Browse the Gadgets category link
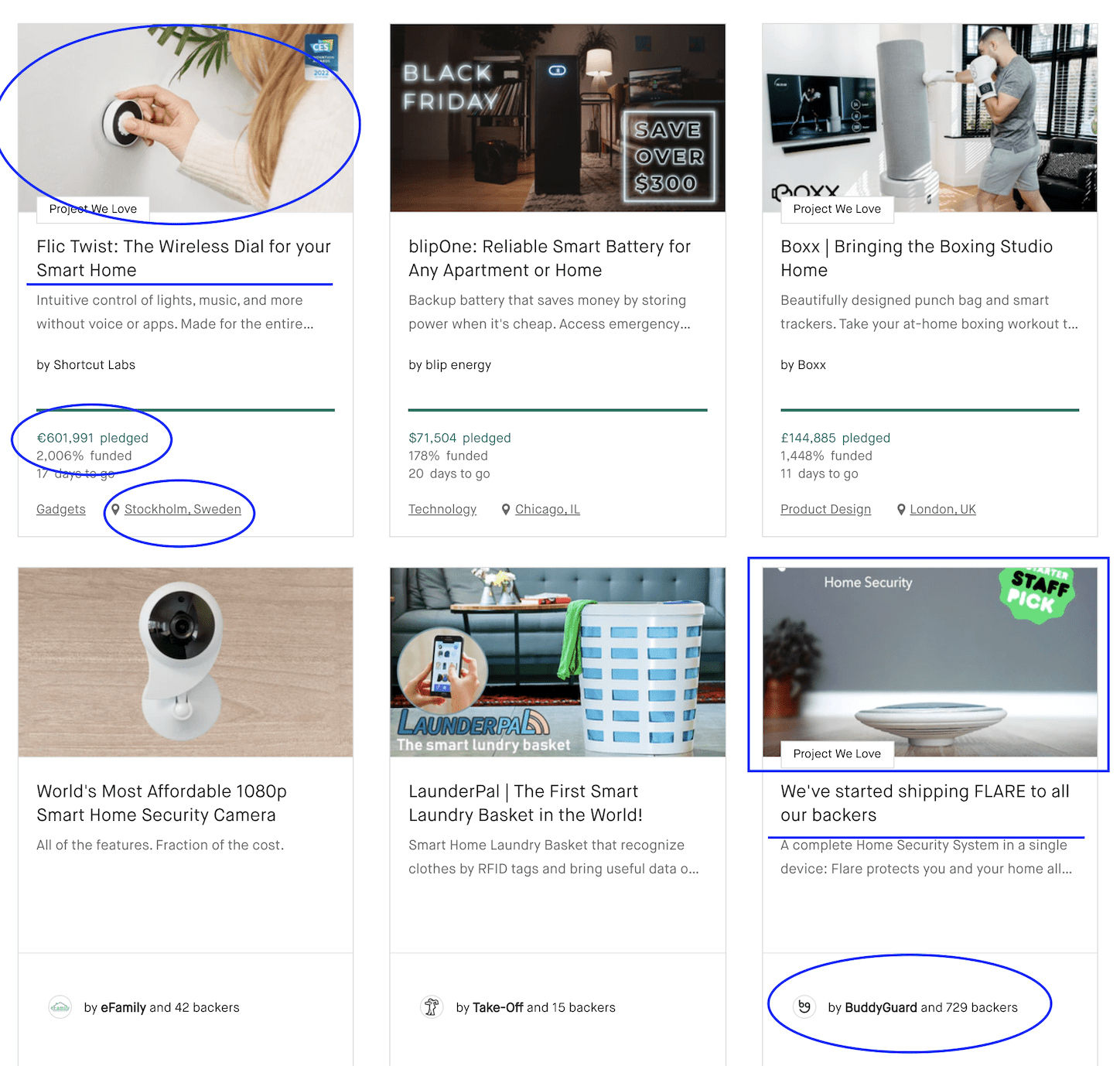 point(61,509)
